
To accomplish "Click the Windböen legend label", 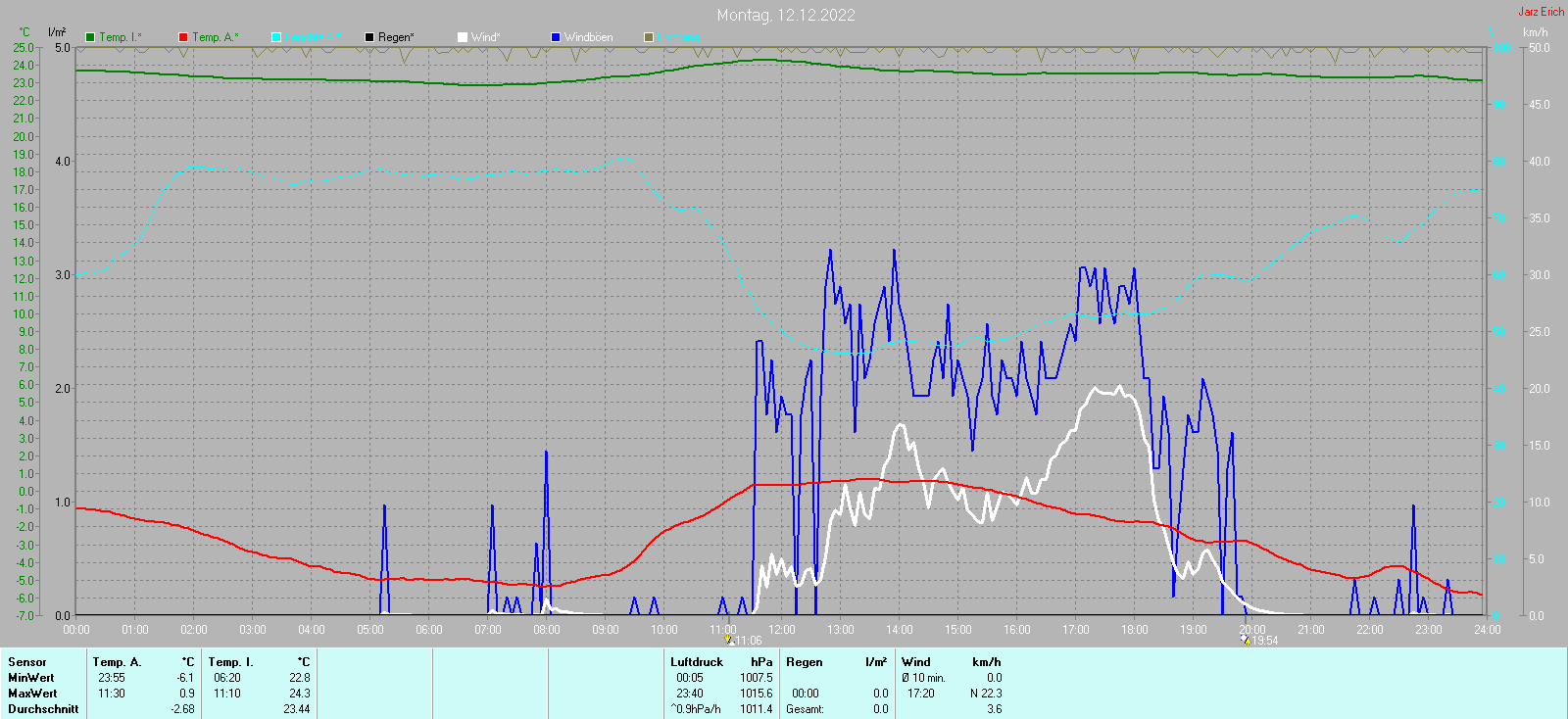I will [x=588, y=37].
